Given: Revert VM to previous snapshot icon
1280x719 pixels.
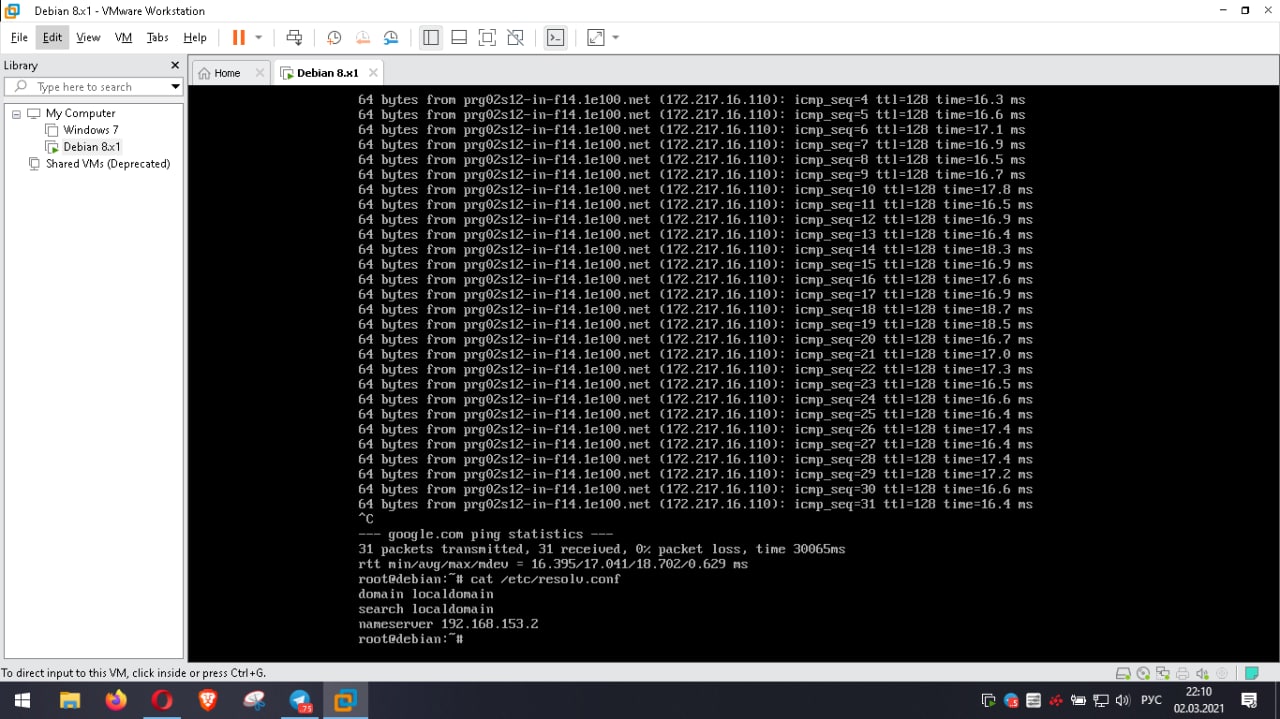Looking at the screenshot, I should [x=363, y=37].
